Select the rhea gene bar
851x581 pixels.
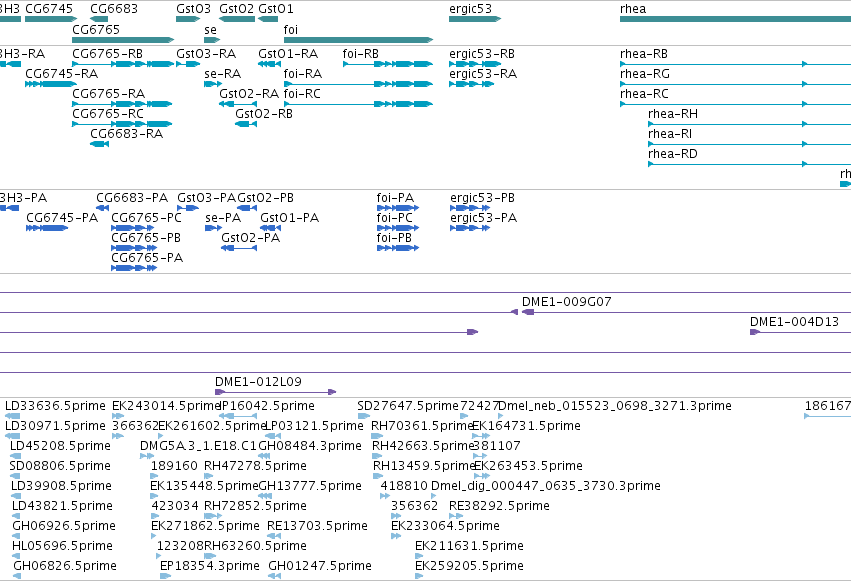(735, 19)
